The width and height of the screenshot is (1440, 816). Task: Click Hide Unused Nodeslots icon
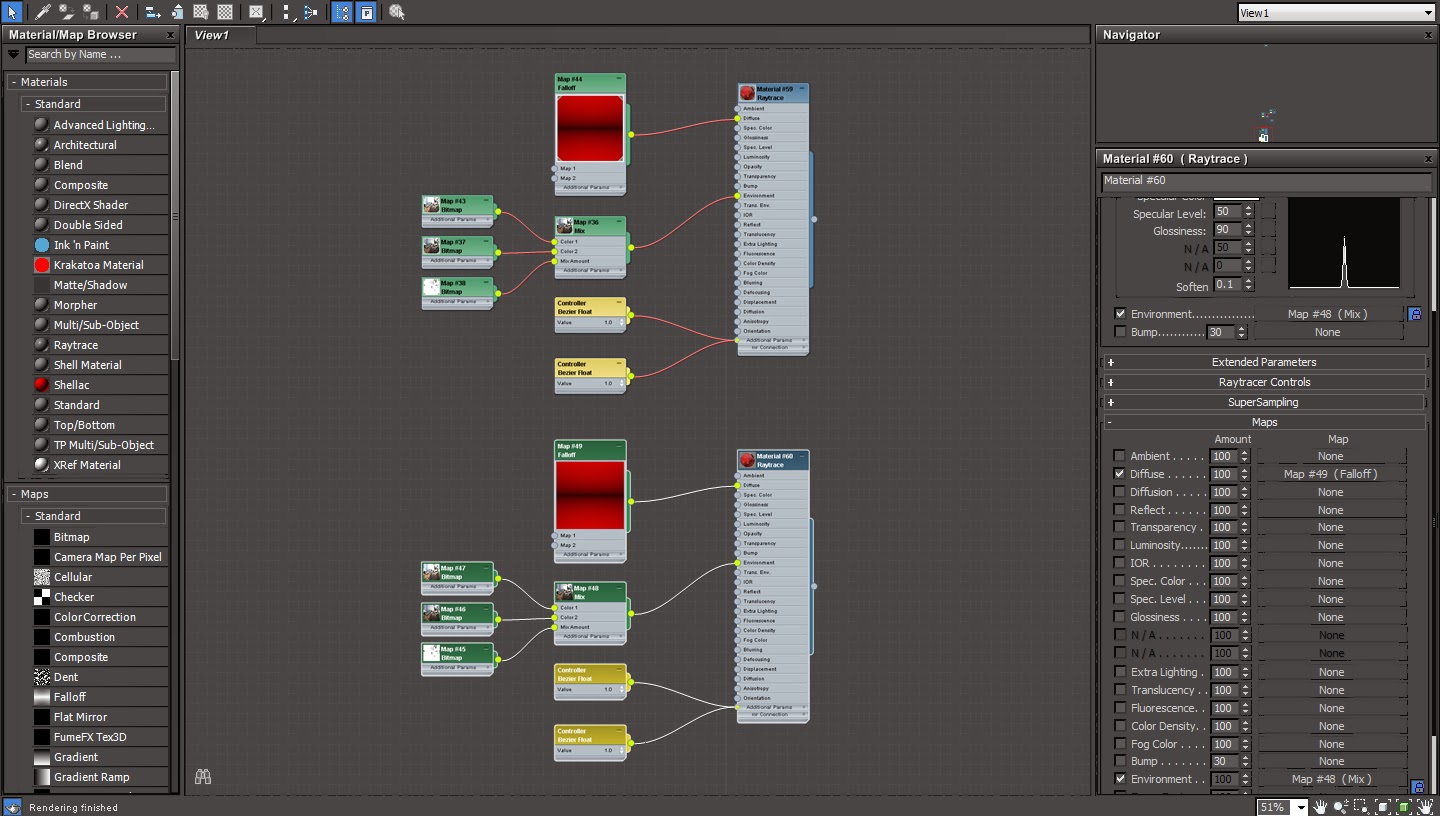coord(177,12)
